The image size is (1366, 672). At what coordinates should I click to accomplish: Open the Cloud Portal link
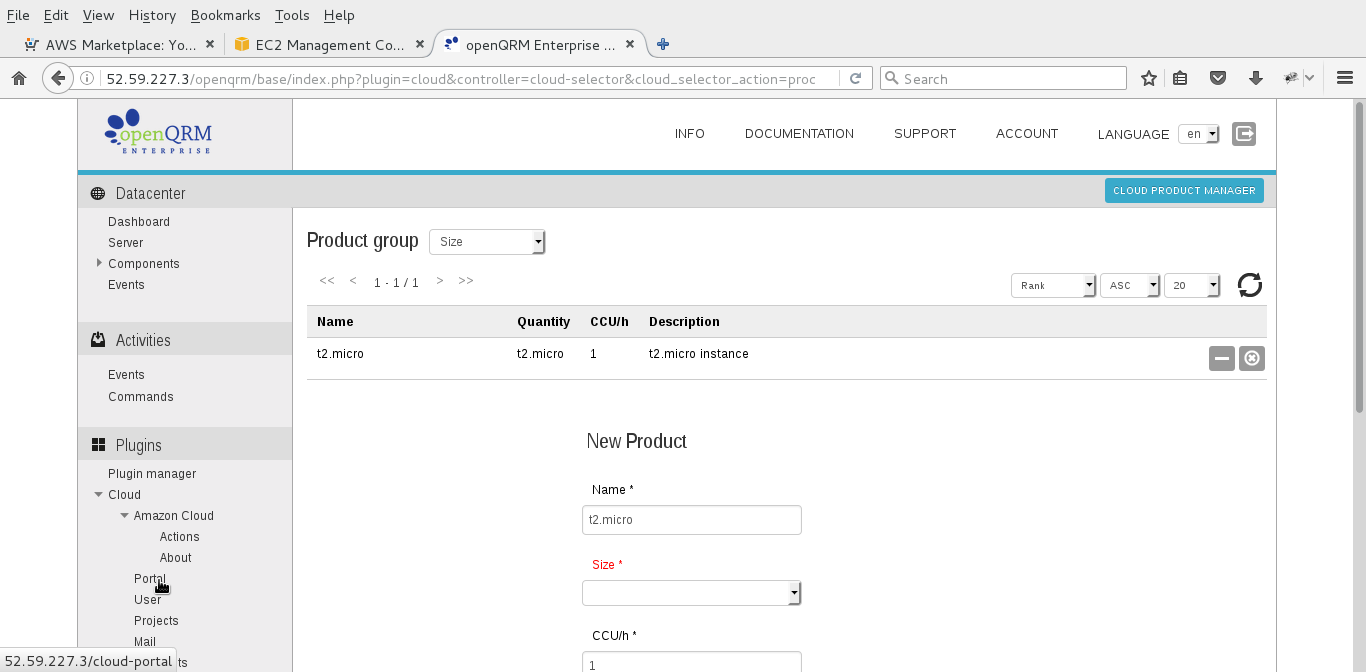(150, 579)
